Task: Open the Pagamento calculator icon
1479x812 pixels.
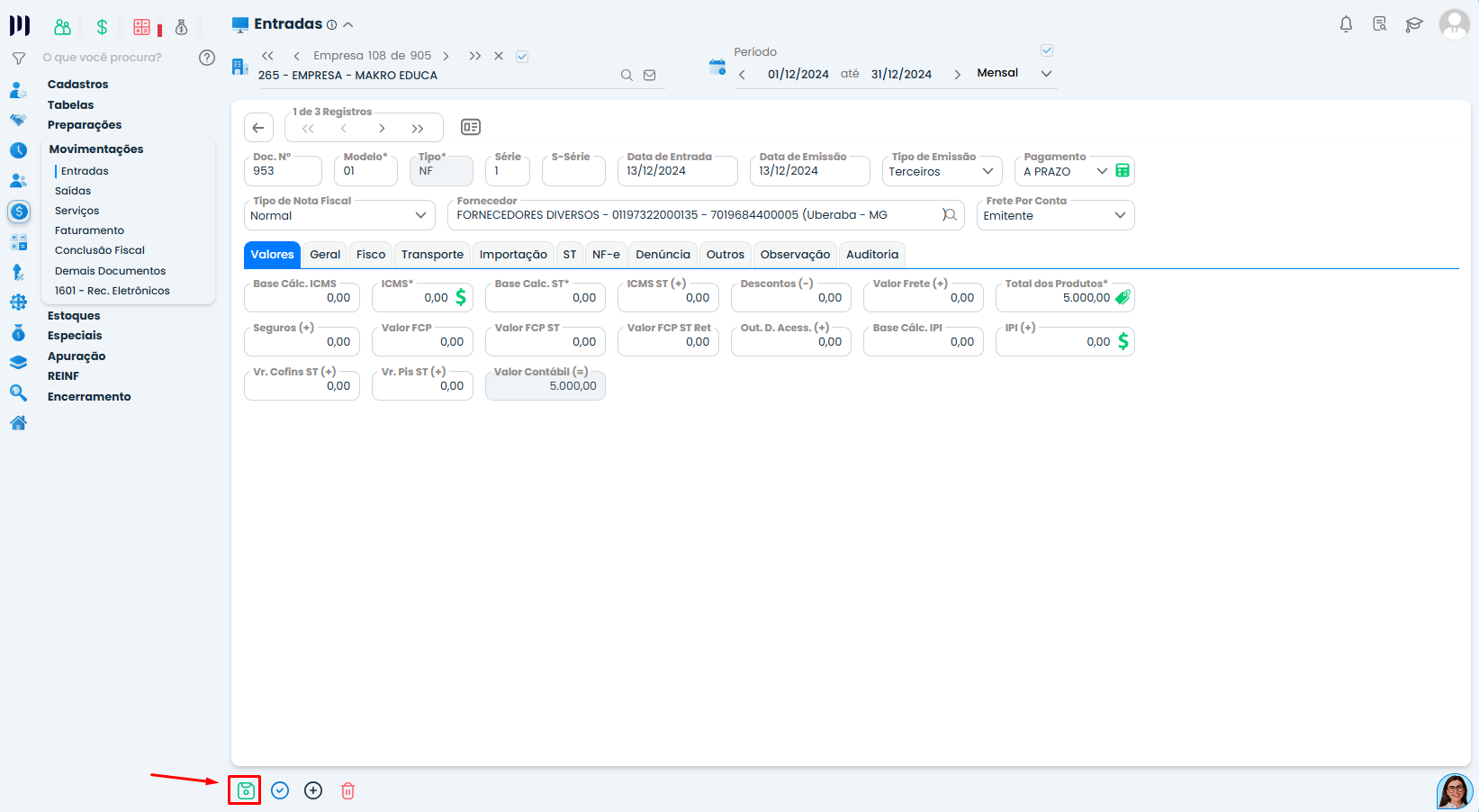Action: [x=1123, y=171]
